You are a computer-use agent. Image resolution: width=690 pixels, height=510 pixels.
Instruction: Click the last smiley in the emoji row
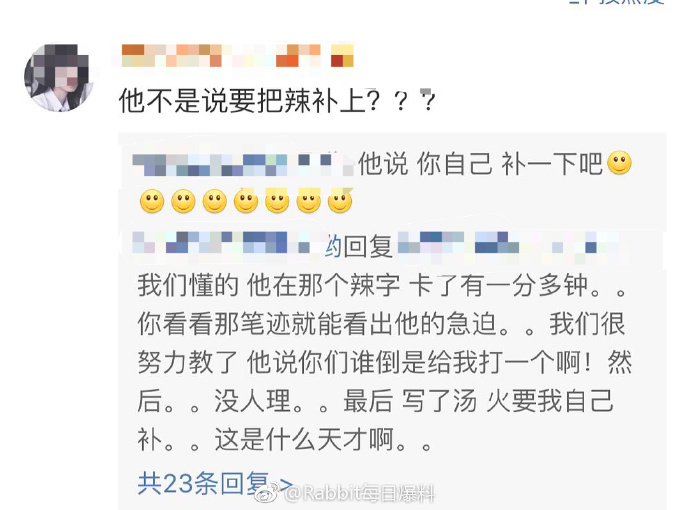click(x=340, y=201)
